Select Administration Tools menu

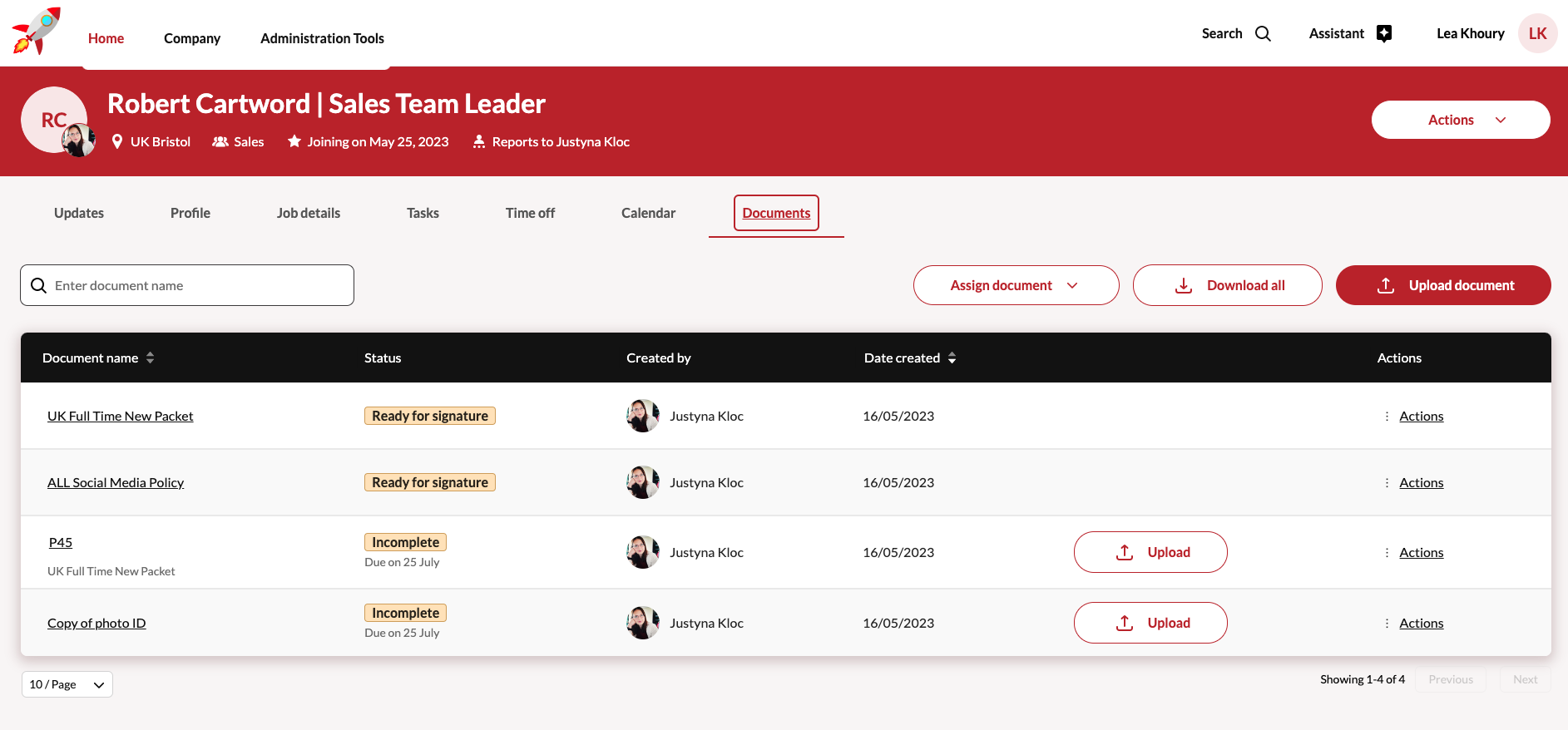[322, 38]
